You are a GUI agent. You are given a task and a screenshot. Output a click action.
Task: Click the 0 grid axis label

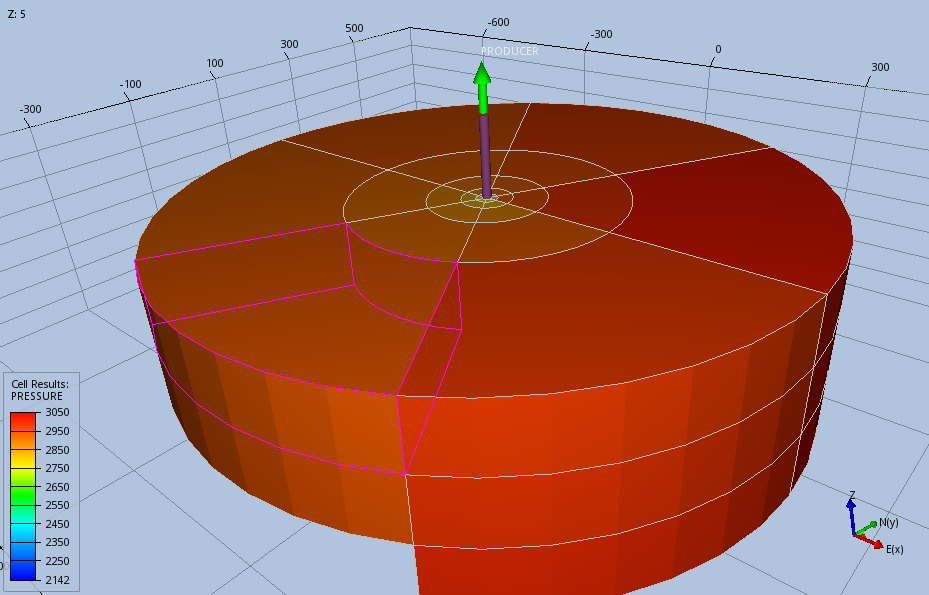coord(717,50)
